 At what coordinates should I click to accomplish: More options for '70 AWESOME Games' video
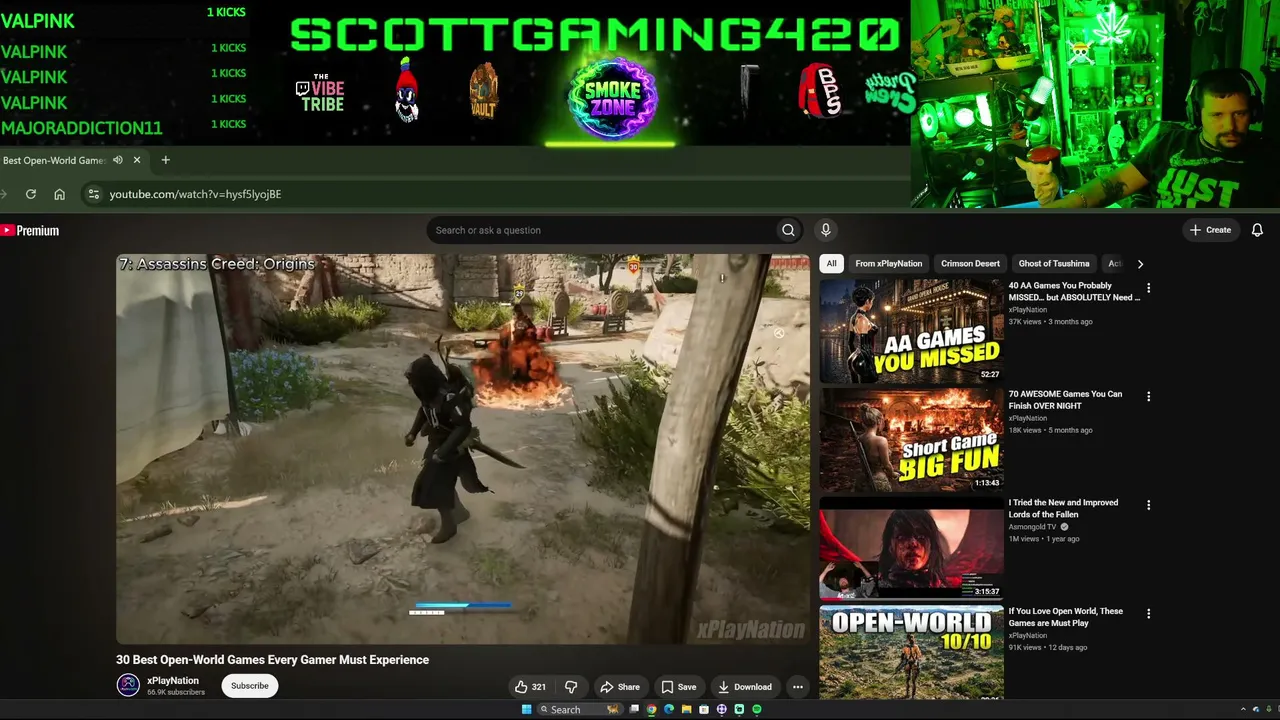click(x=1148, y=397)
